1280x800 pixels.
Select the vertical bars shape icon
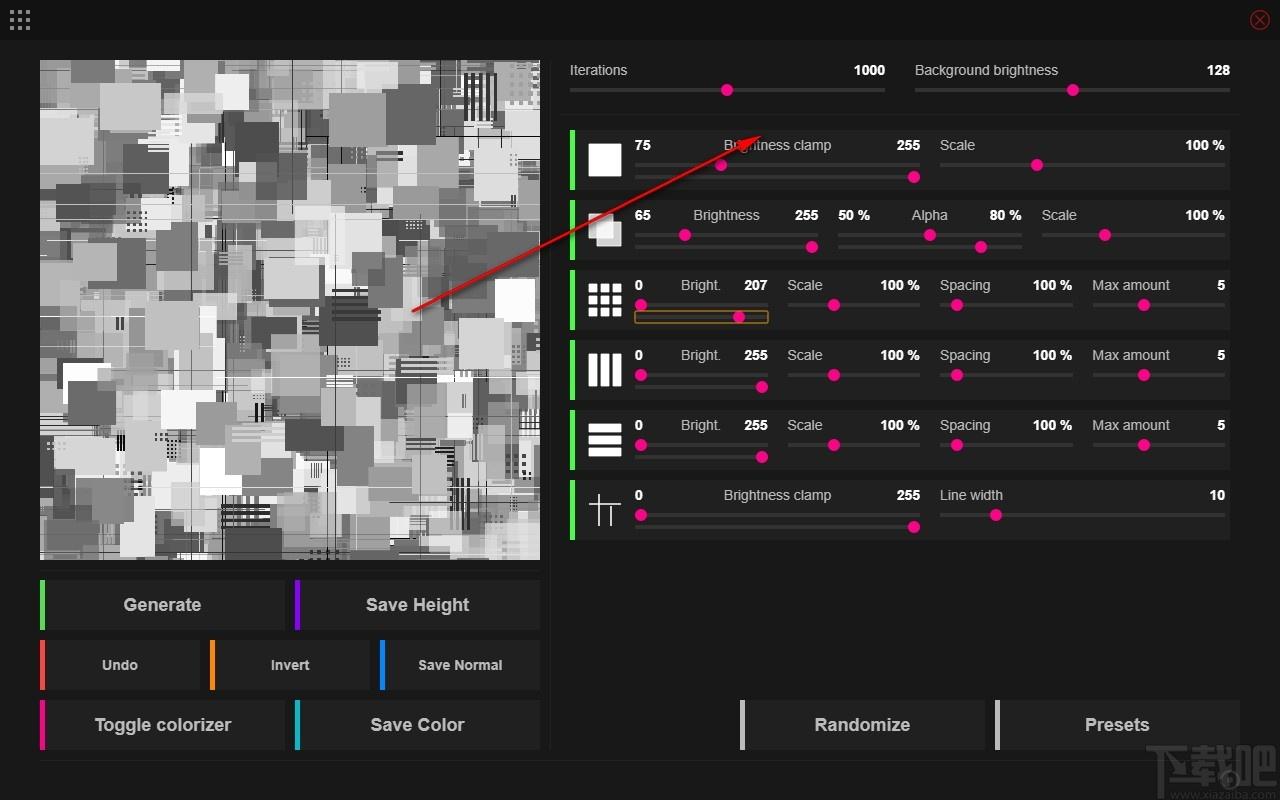(x=605, y=370)
